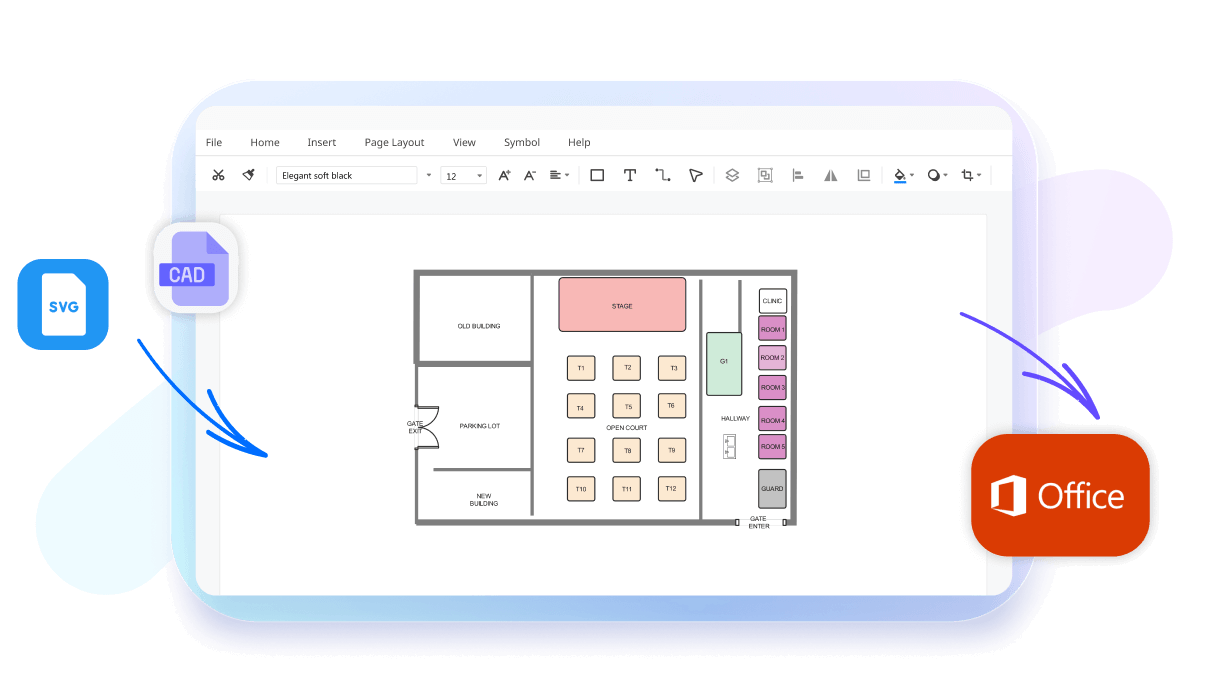
Task: Click the SVG file icon
Action: [63, 304]
